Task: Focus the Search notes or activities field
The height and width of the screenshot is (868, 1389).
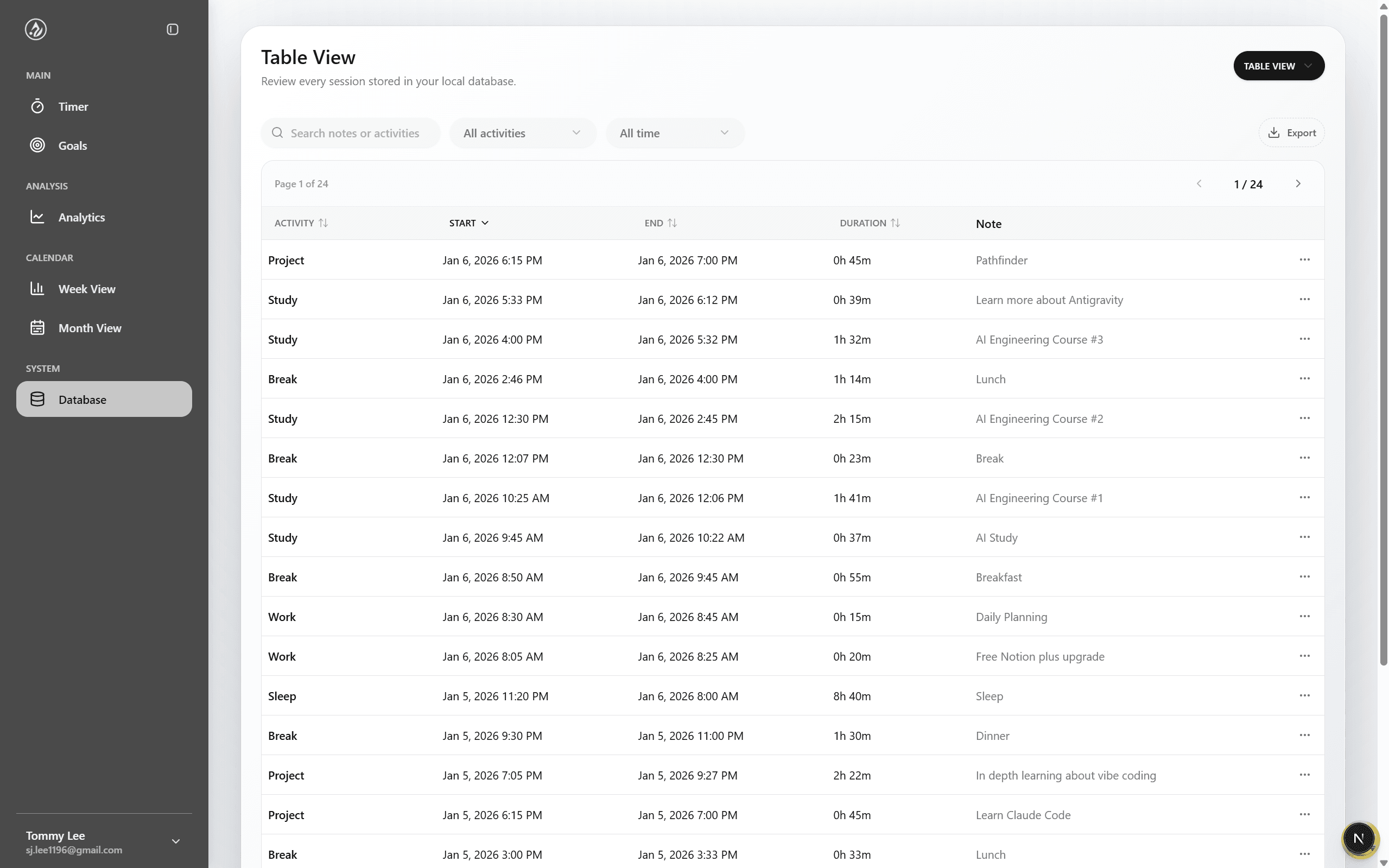Action: coord(354,133)
